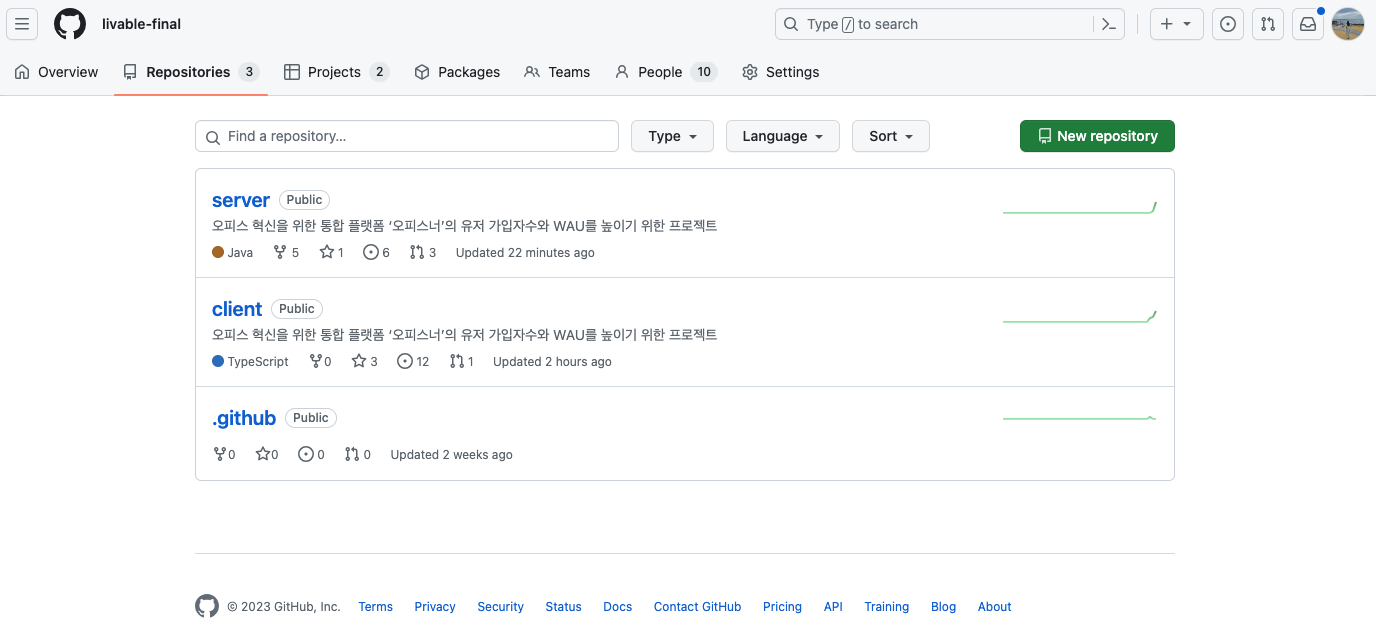Viewport: 1376px width, 638px height.
Task: Open the user profile avatar menu
Action: [1348, 24]
